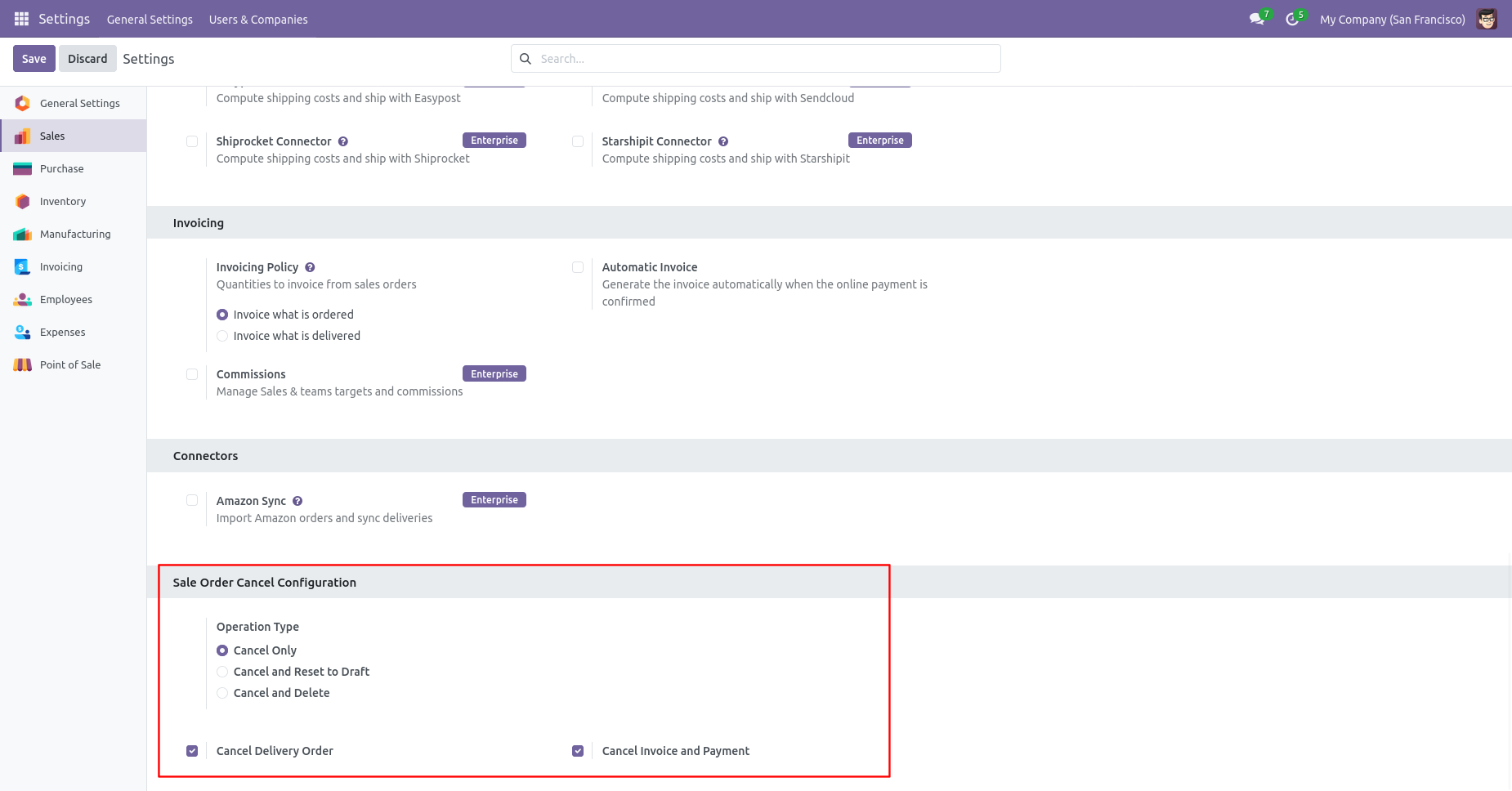Enable the Starshipit Connector checkbox
Screen dimensions: 1512x791
coord(578,141)
